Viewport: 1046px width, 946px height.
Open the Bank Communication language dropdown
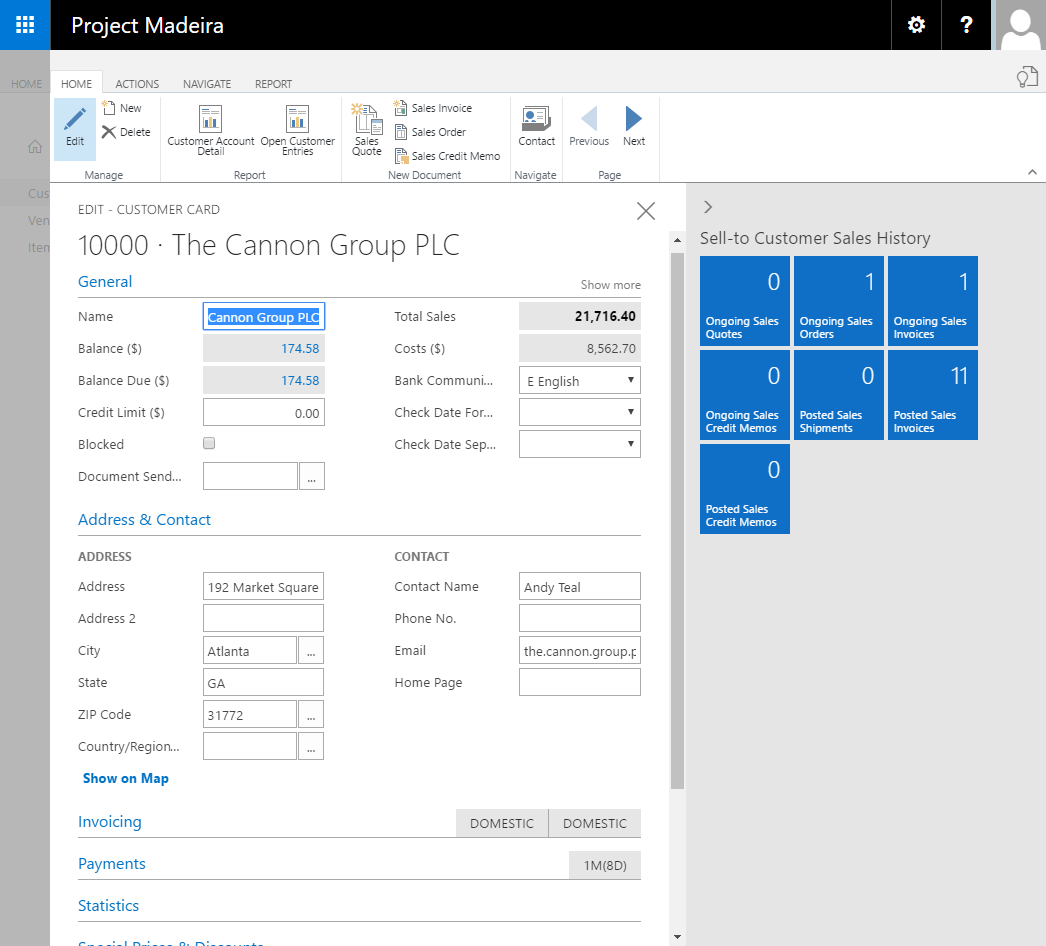(580, 380)
